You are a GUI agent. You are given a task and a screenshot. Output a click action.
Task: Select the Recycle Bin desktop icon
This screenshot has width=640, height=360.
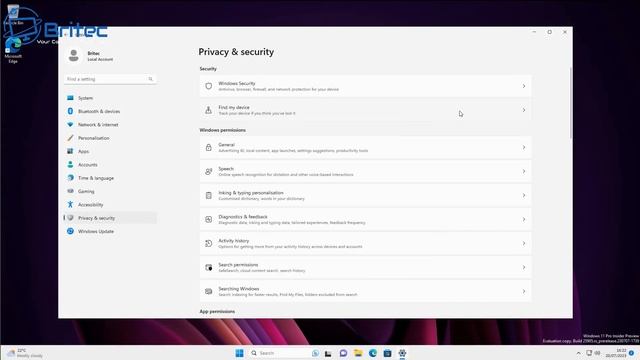tap(13, 15)
